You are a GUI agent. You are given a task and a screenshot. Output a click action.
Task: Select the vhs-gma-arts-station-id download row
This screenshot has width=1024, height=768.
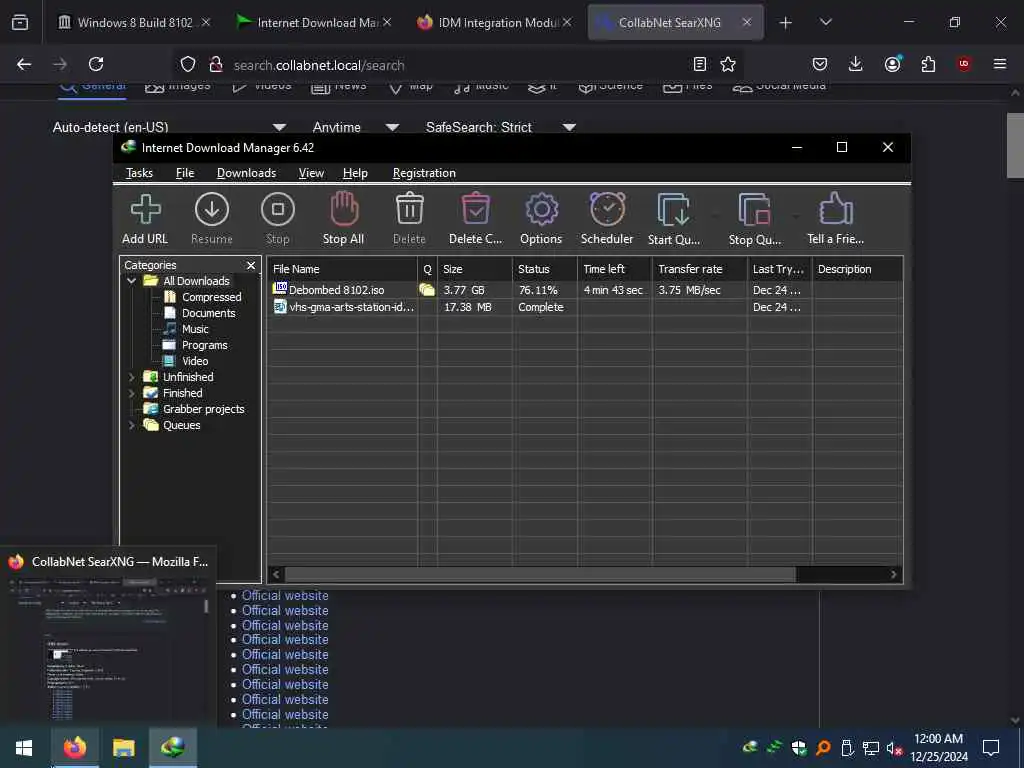pyautogui.click(x=584, y=307)
